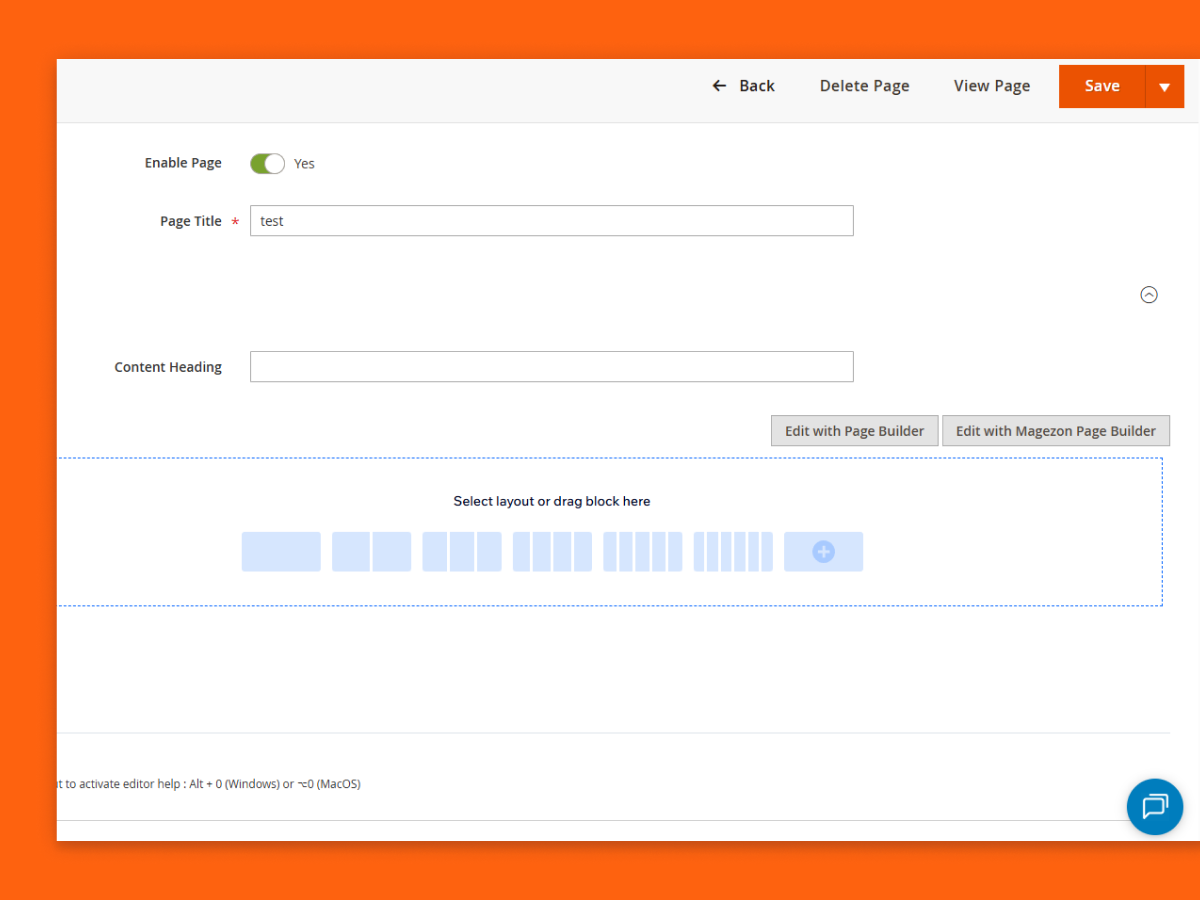The width and height of the screenshot is (1200, 900).
Task: Open the editor with Page Builder
Action: tap(854, 430)
